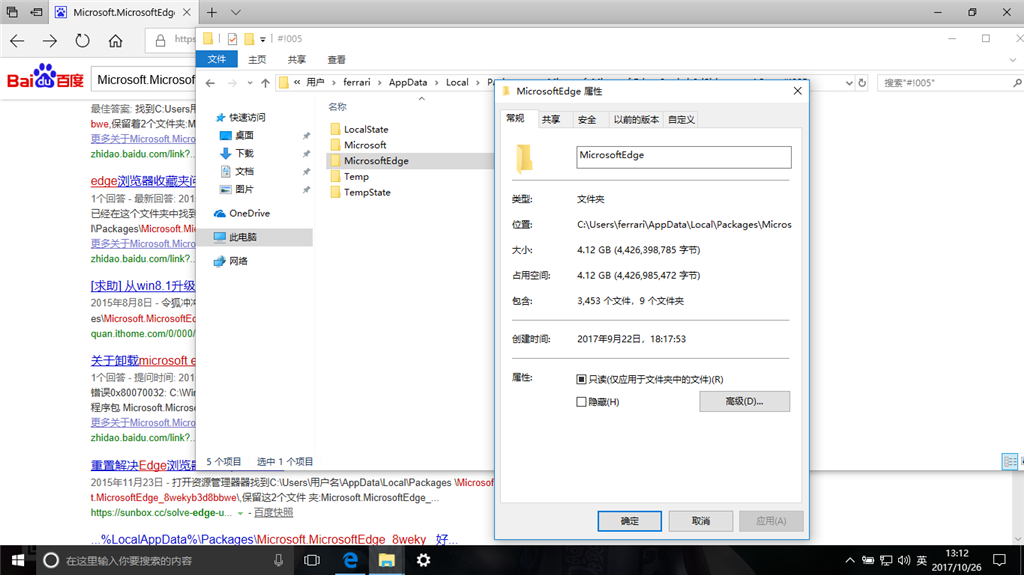The image size is (1024, 575).
Task: Select the TempState folder
Action: click(367, 192)
